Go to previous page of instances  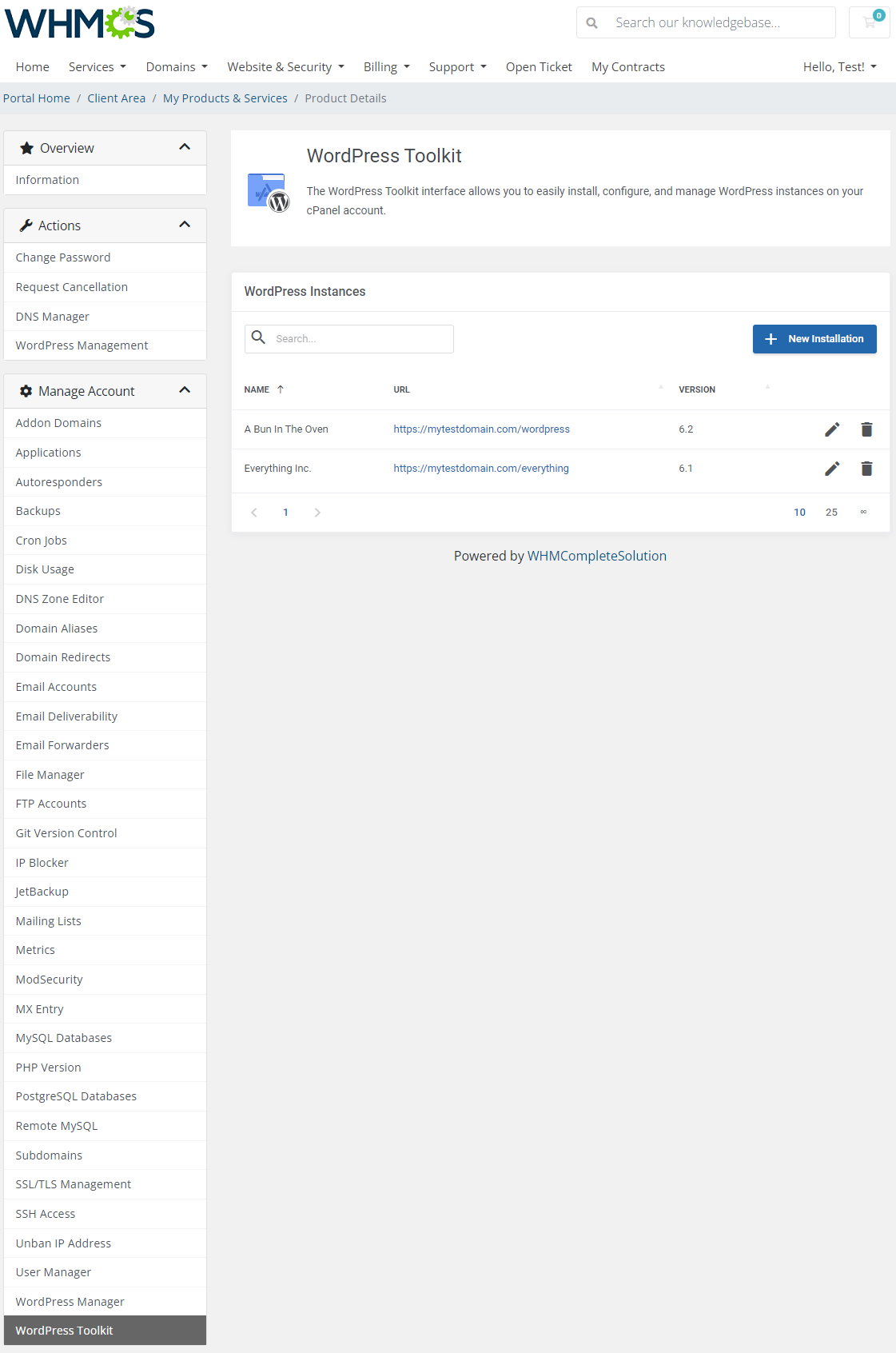(254, 513)
